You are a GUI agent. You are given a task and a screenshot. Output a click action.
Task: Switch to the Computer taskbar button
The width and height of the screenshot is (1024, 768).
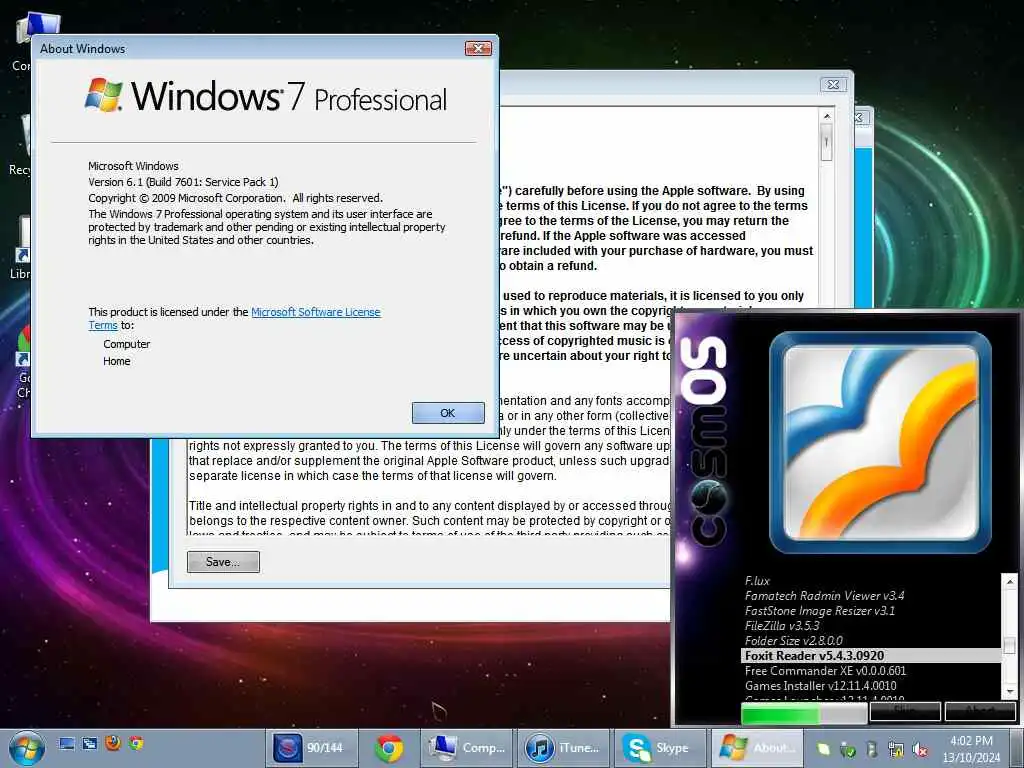tap(467, 748)
